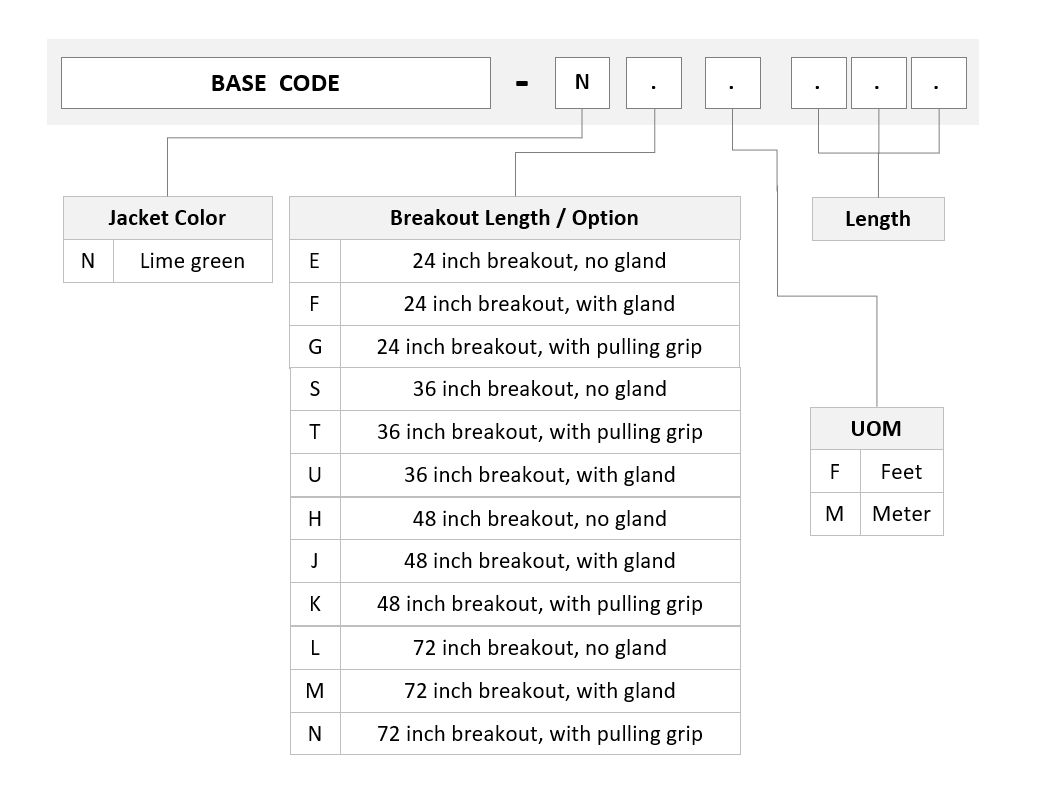Click the Jacket Color table header
This screenshot has width=1042, height=804.
[x=167, y=218]
